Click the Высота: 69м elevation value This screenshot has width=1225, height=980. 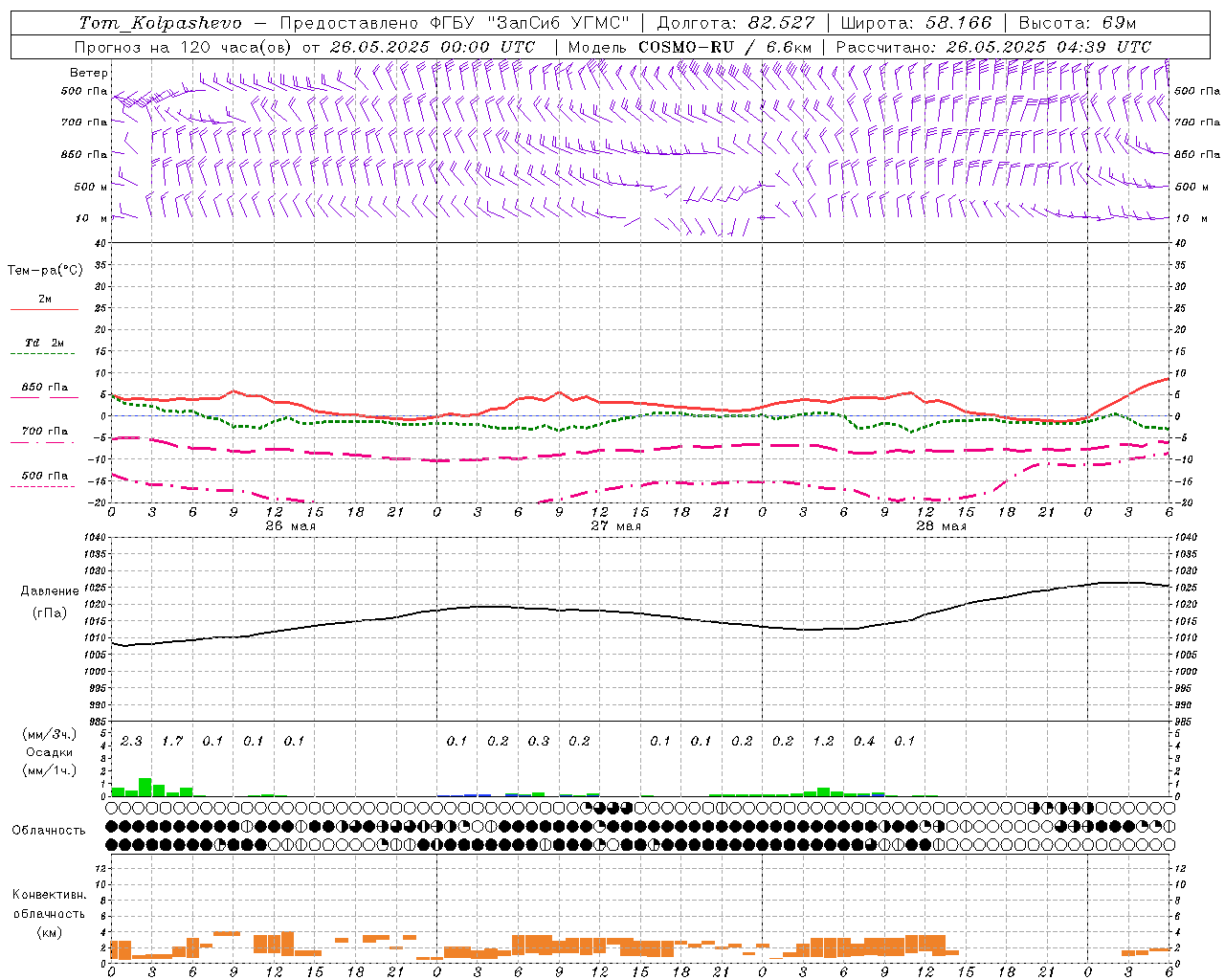click(1077, 23)
